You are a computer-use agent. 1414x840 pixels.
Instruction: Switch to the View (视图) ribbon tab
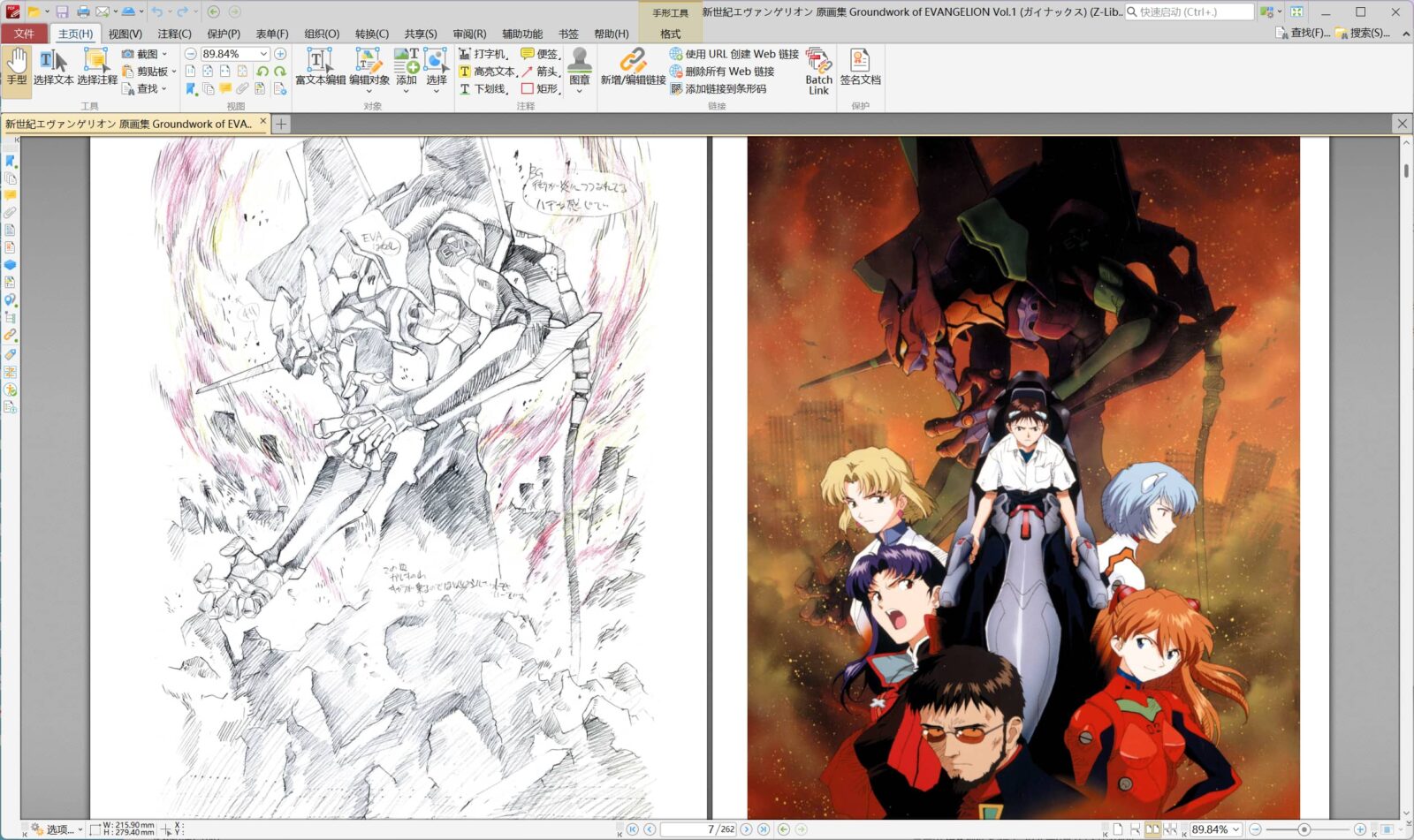coord(125,34)
